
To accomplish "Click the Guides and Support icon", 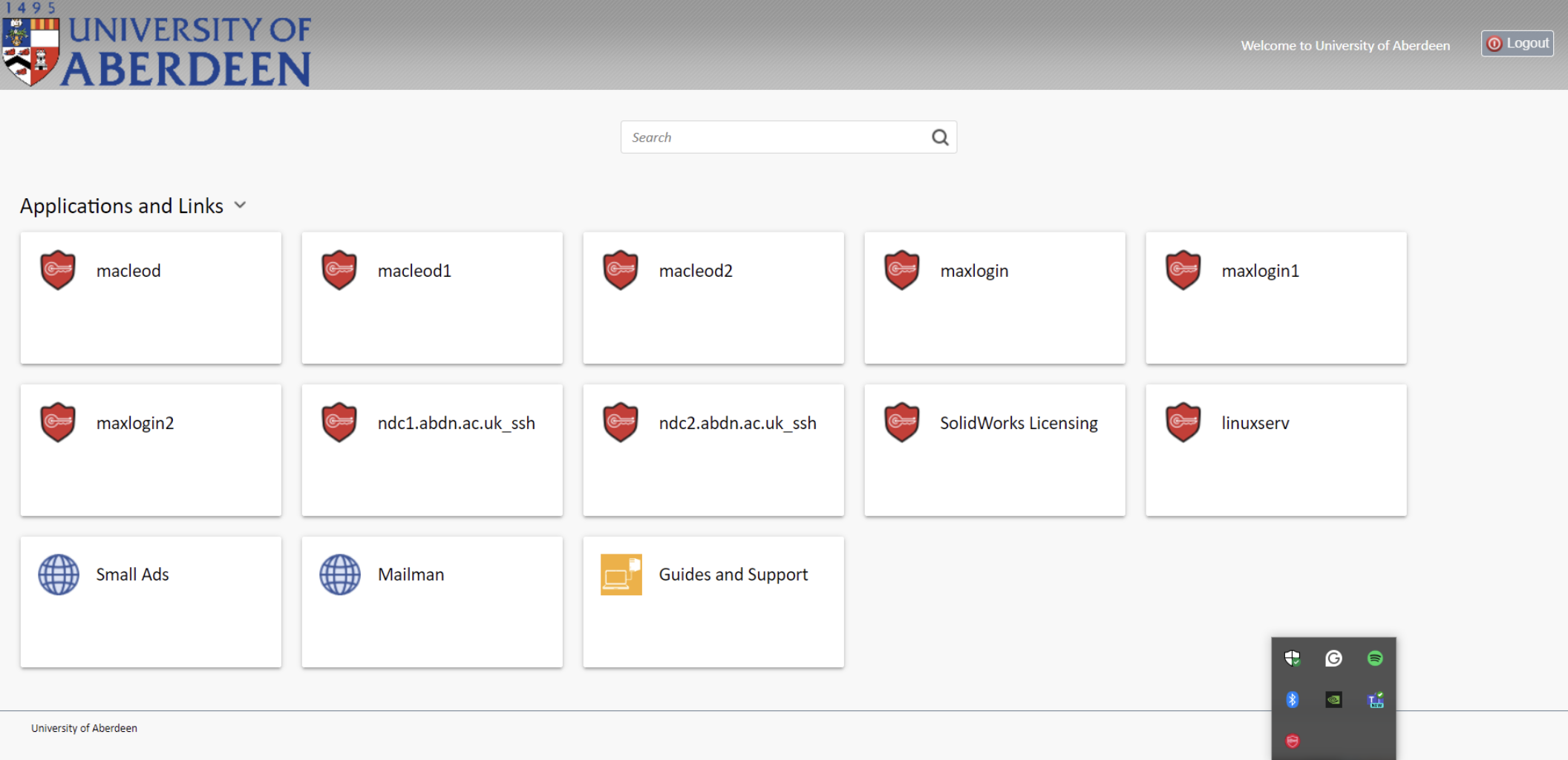I will pyautogui.click(x=621, y=574).
